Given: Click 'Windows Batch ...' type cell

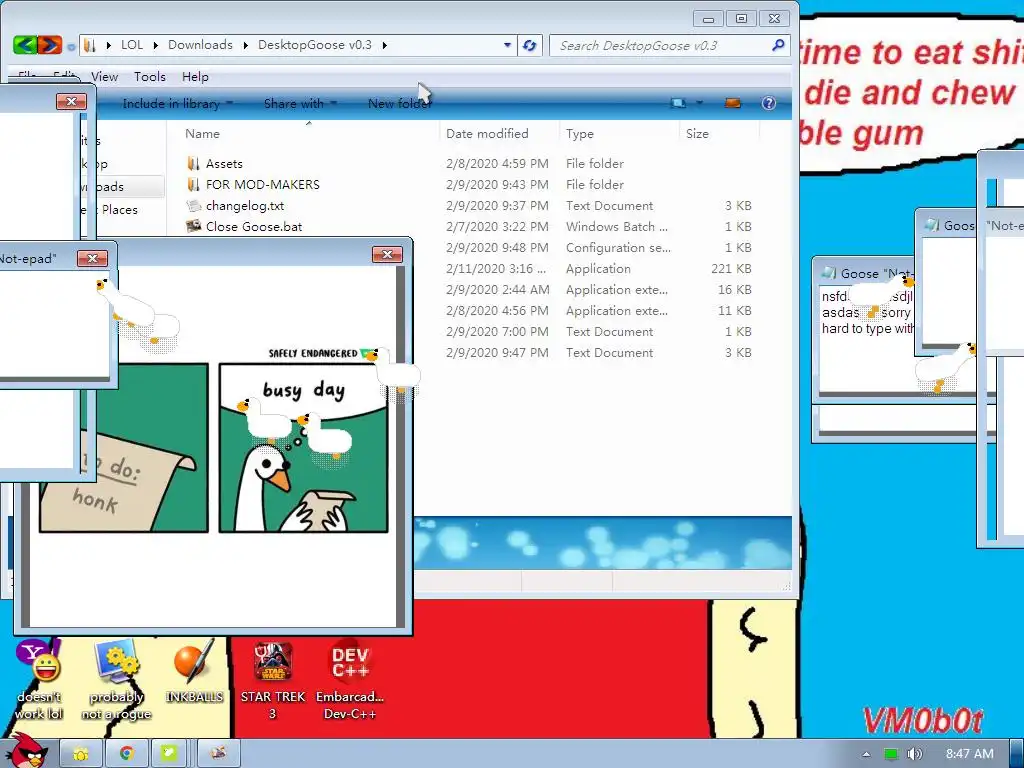Looking at the screenshot, I should [x=616, y=227].
